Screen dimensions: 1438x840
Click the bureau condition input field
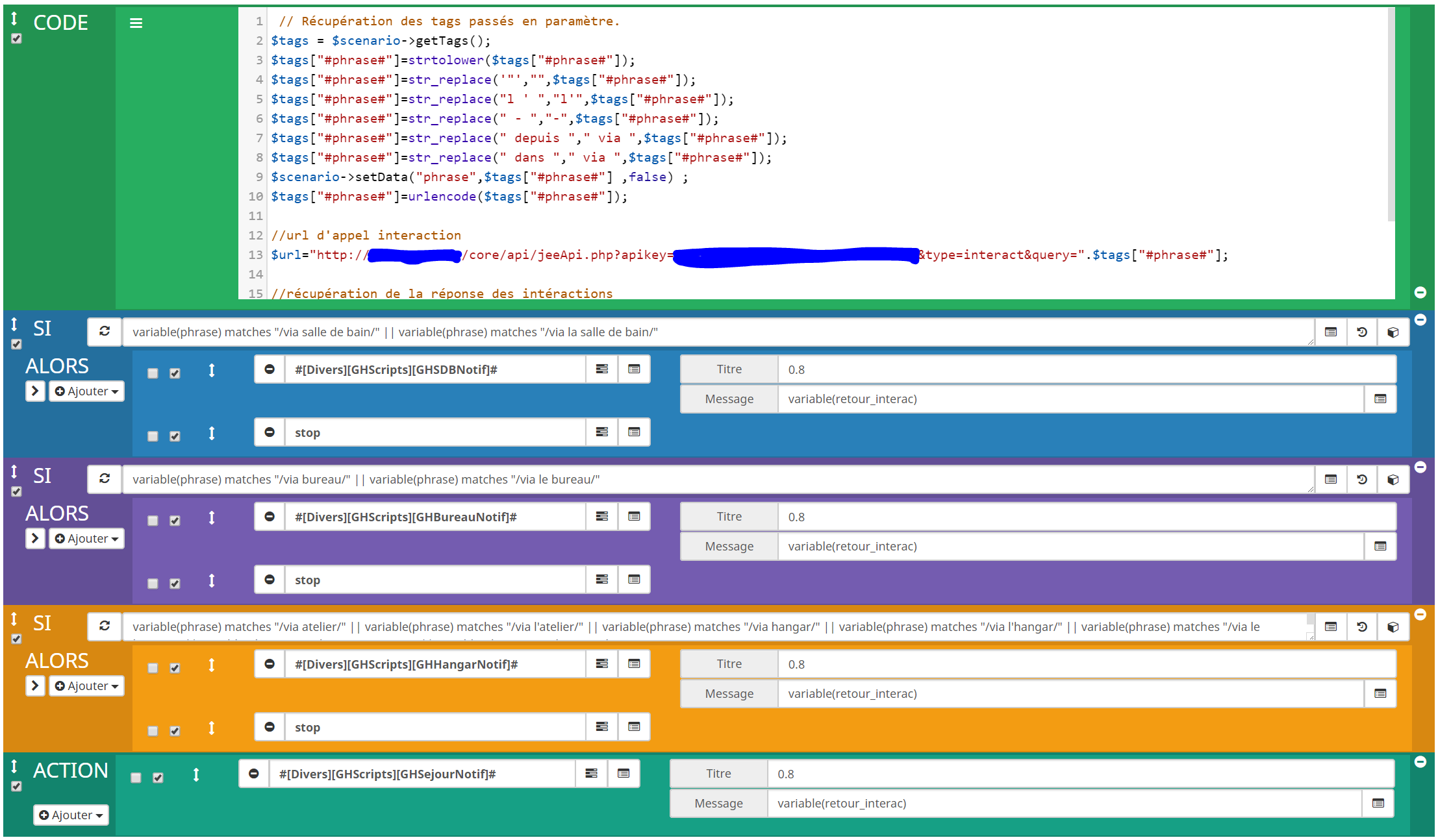pyautogui.click(x=718, y=479)
